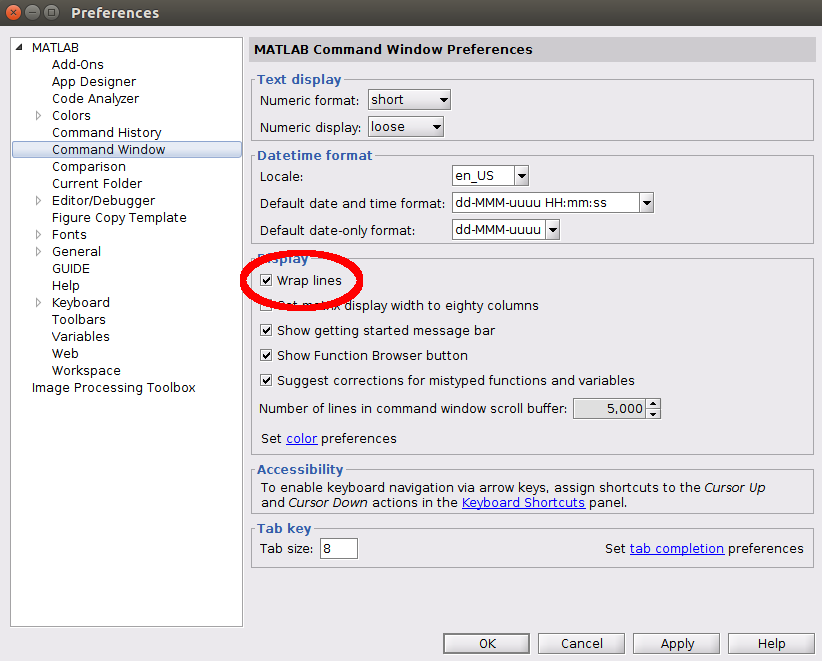Screen dimensions: 822x661
Task: Select General tree item label
Action: (x=76, y=252)
